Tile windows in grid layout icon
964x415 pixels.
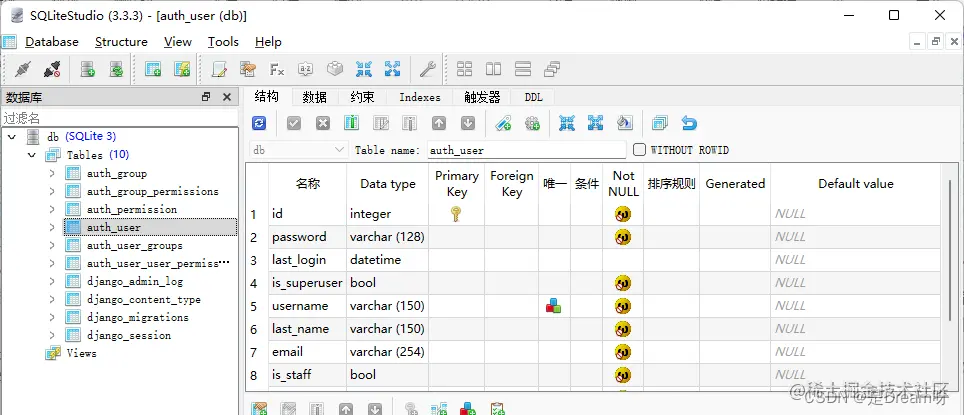click(x=465, y=69)
